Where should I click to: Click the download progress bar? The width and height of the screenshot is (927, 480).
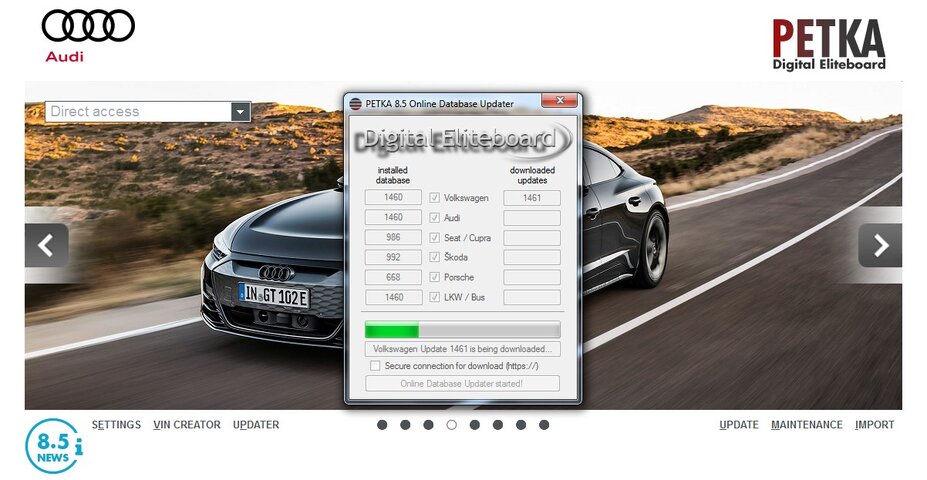[462, 329]
